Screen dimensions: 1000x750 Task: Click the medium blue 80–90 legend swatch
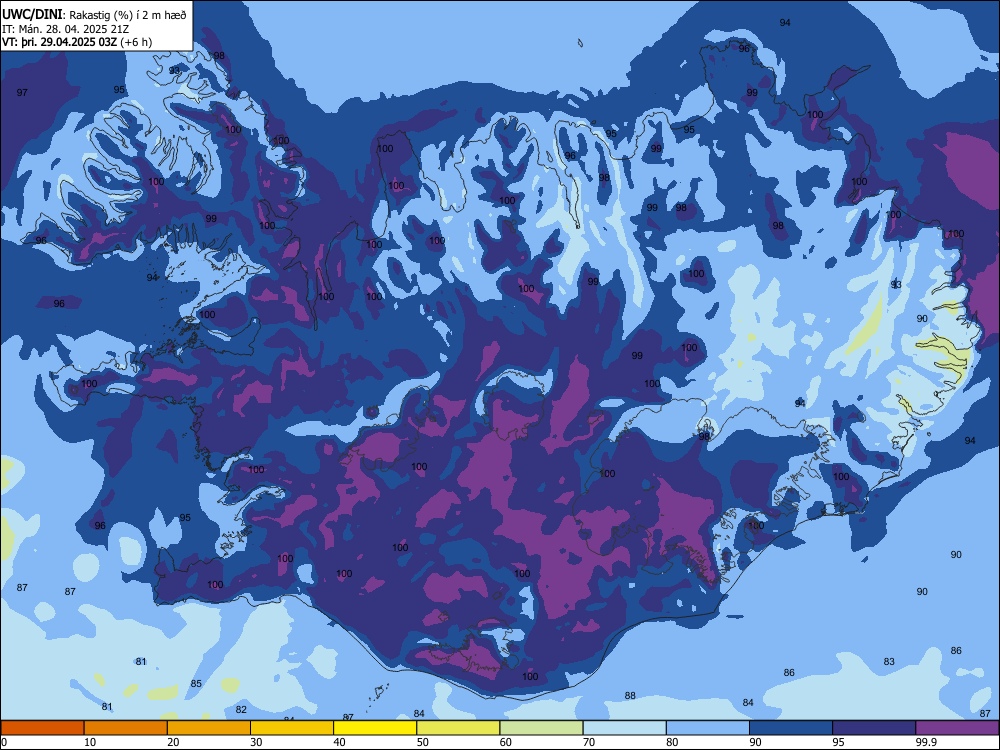[708, 727]
